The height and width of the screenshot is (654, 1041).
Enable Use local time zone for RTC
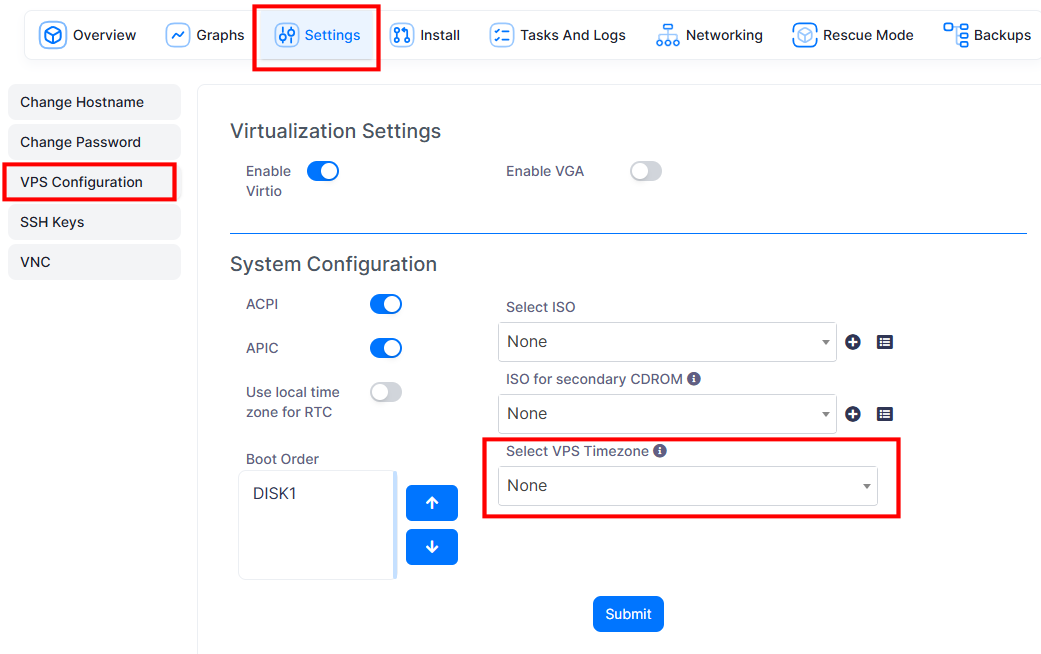tap(386, 392)
